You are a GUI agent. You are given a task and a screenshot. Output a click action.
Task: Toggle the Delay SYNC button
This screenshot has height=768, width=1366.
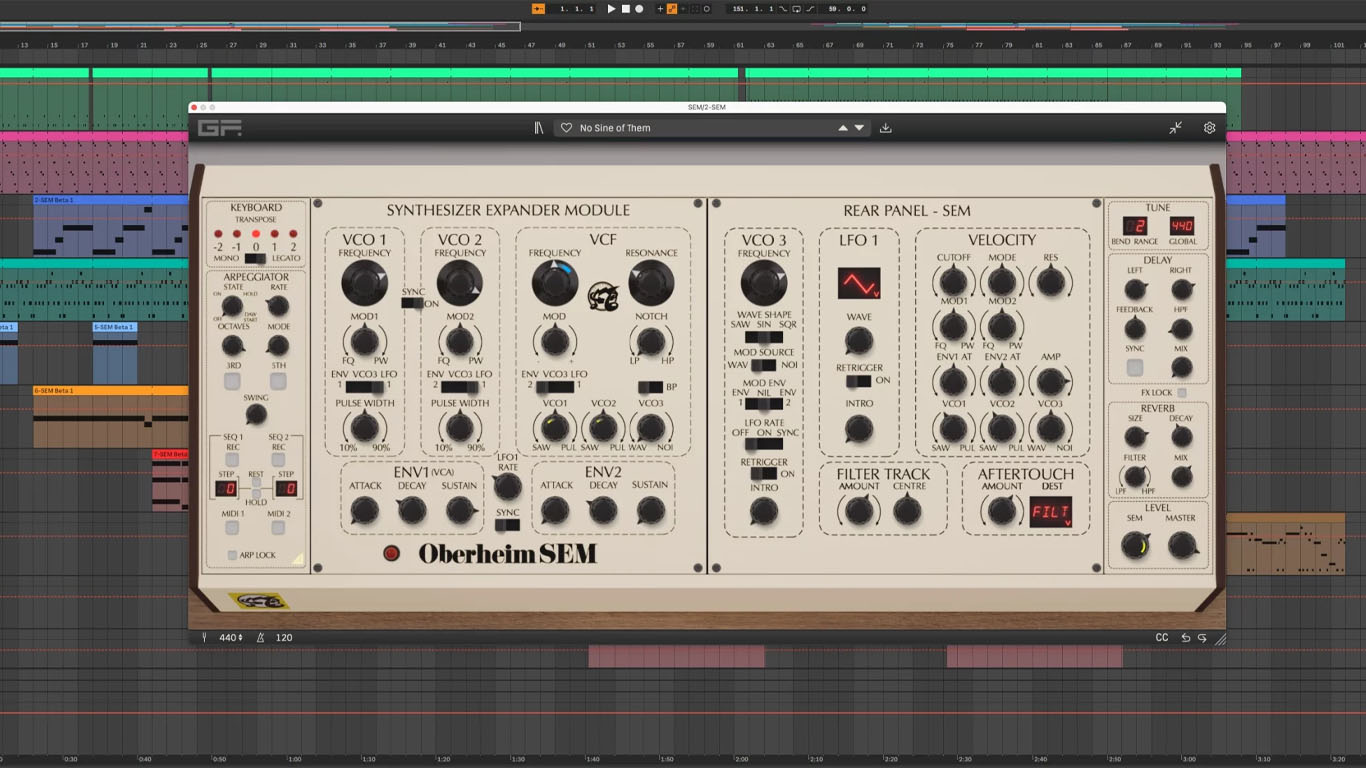pyautogui.click(x=1135, y=368)
